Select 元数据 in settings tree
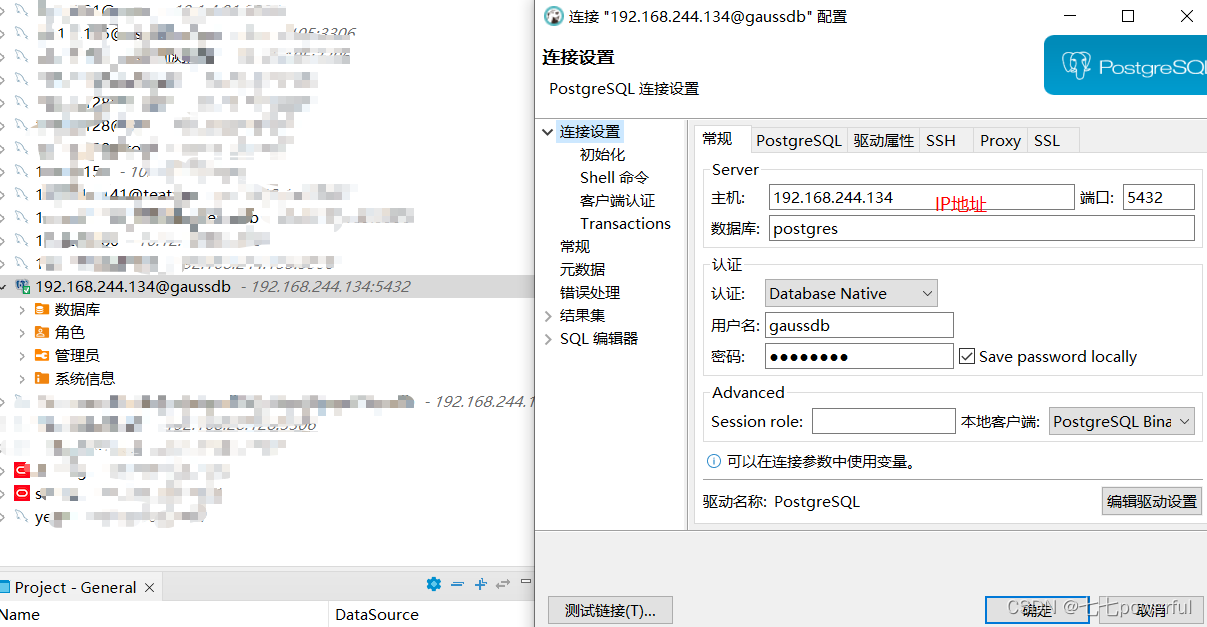 tap(582, 270)
